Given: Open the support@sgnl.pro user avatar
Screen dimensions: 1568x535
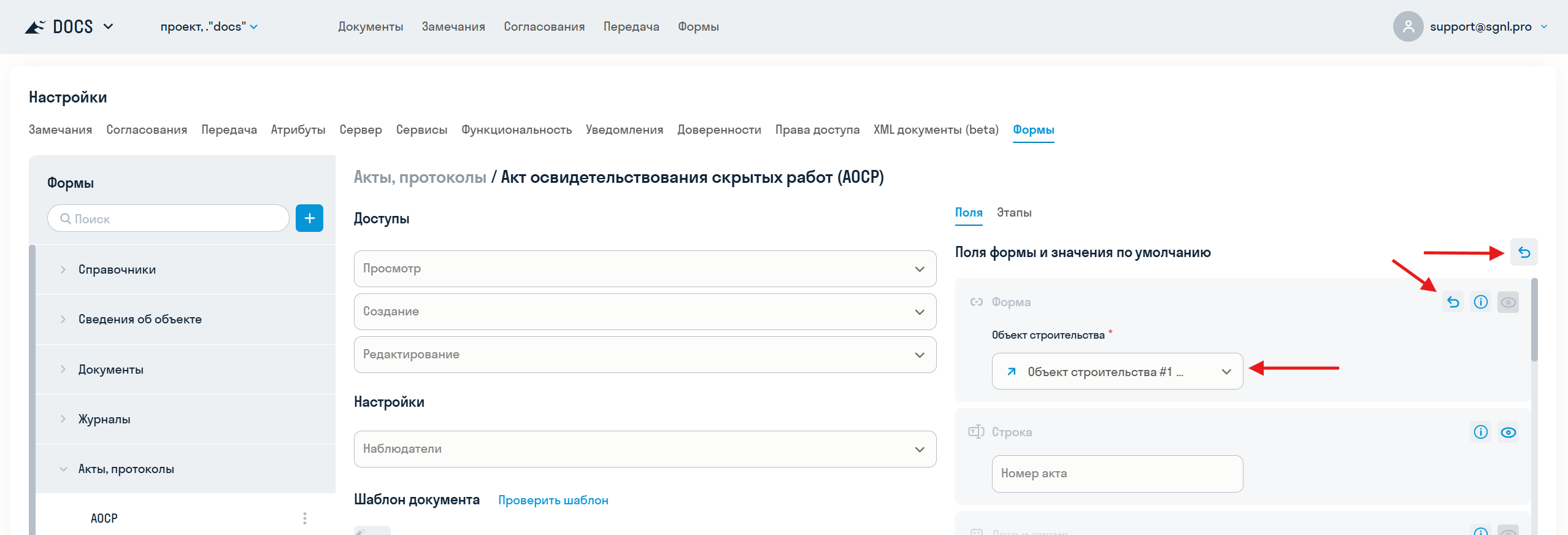Looking at the screenshot, I should tap(1408, 26).
